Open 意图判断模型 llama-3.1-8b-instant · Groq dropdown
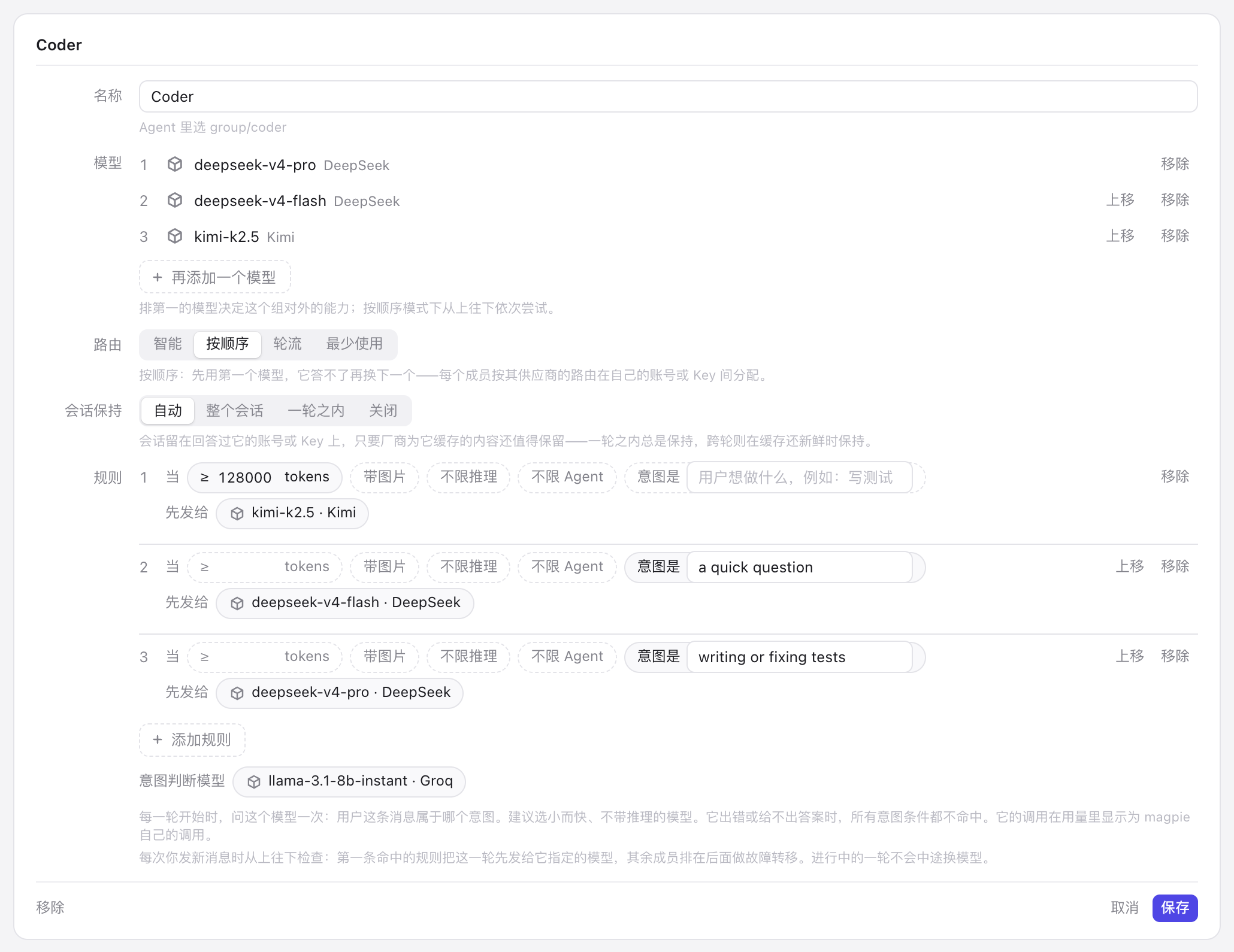This screenshot has height=952, width=1234. click(349, 781)
